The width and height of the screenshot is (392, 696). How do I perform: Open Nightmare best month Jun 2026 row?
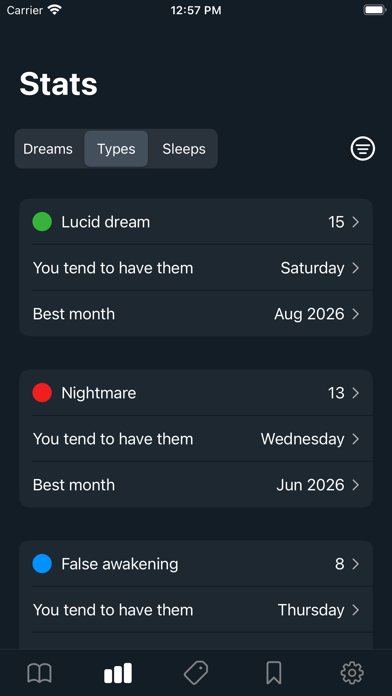click(196, 485)
